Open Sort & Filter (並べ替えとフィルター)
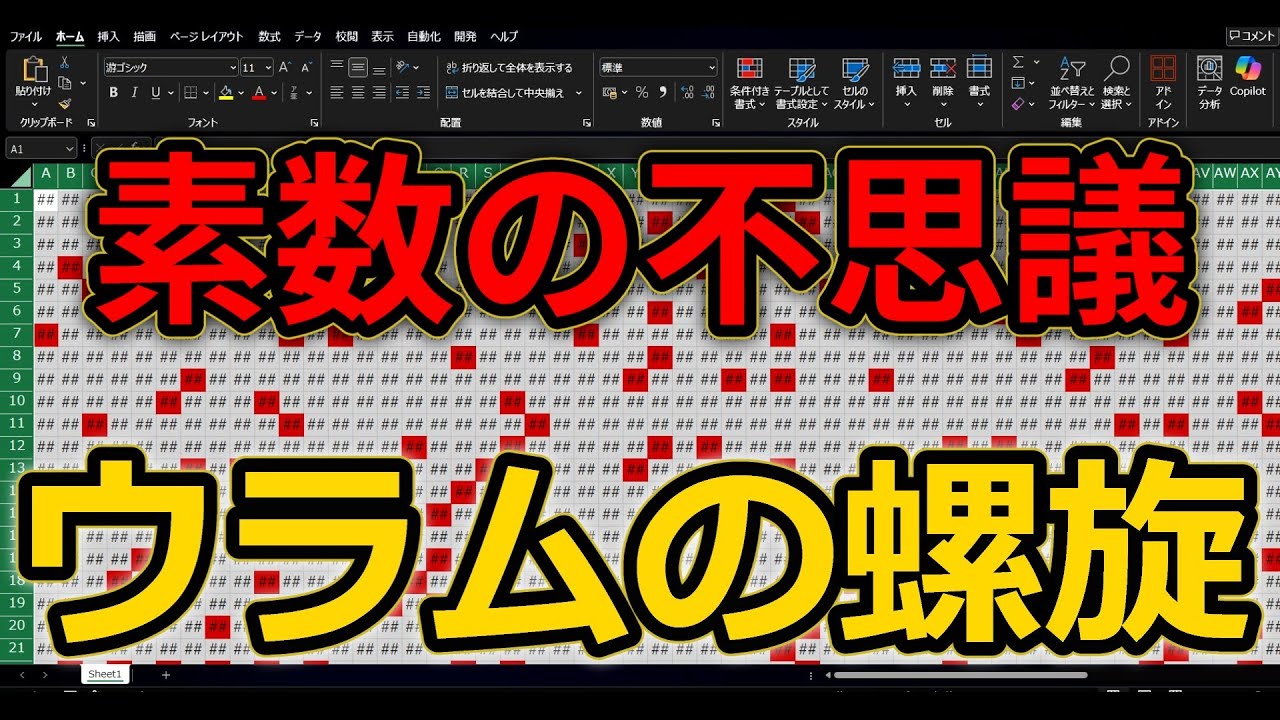Viewport: 1280px width, 720px height. point(1072,84)
